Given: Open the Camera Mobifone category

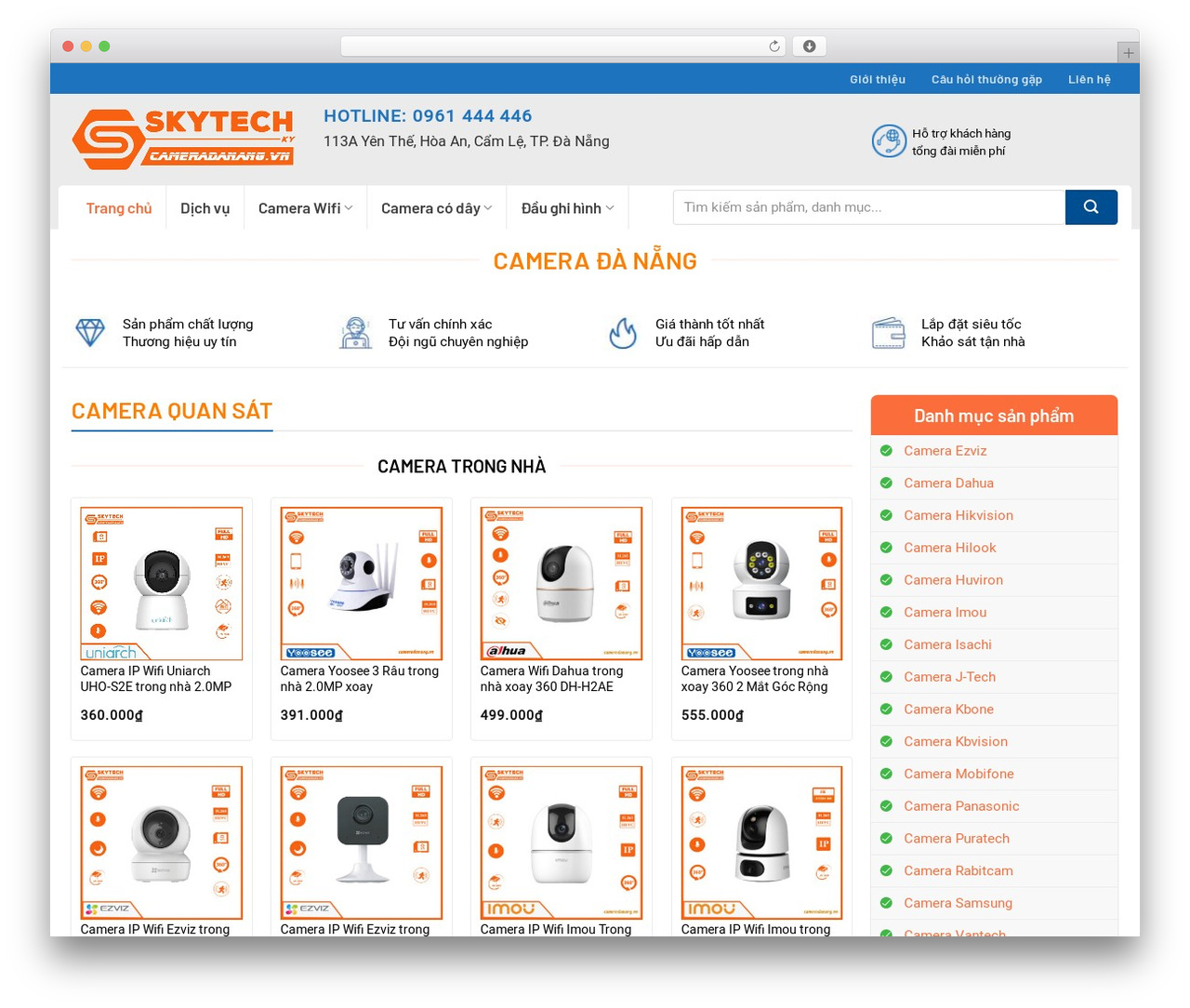Looking at the screenshot, I should click(959, 774).
